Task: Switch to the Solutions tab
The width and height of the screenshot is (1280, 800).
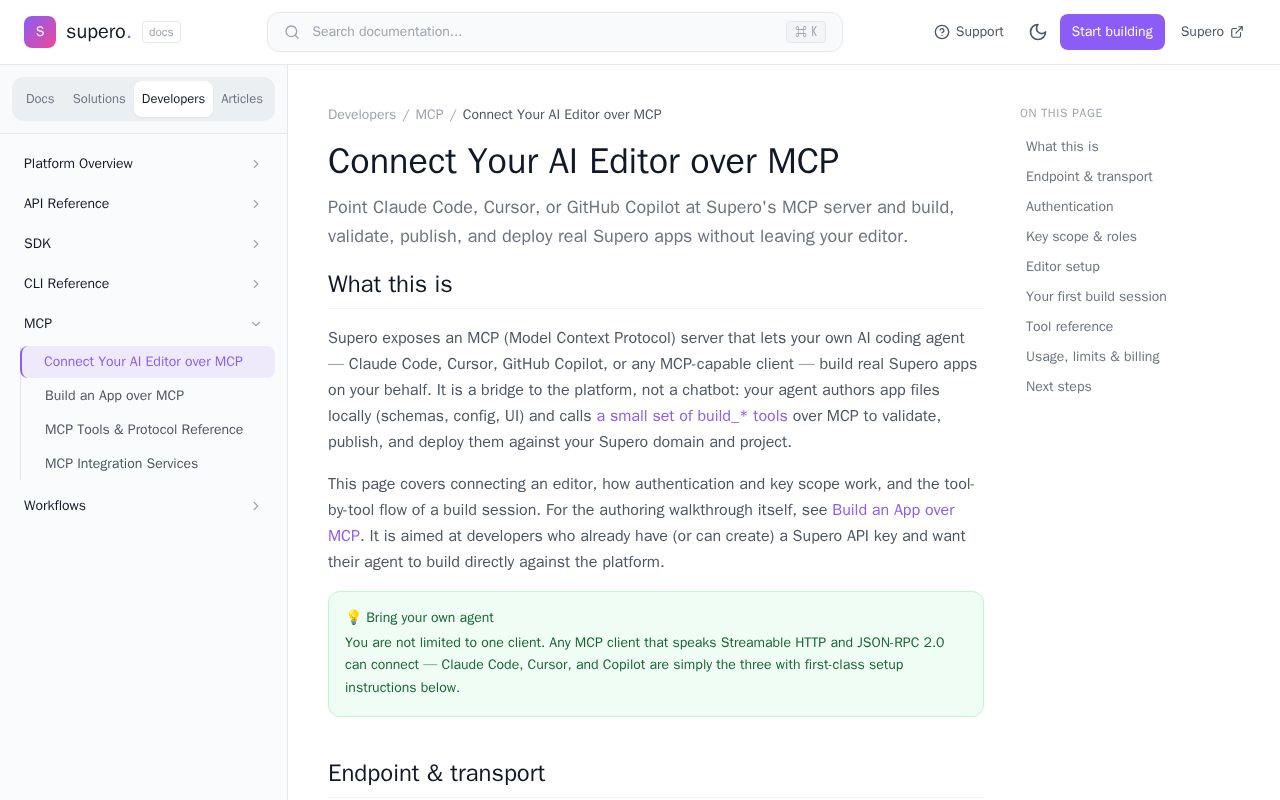Action: click(x=99, y=99)
